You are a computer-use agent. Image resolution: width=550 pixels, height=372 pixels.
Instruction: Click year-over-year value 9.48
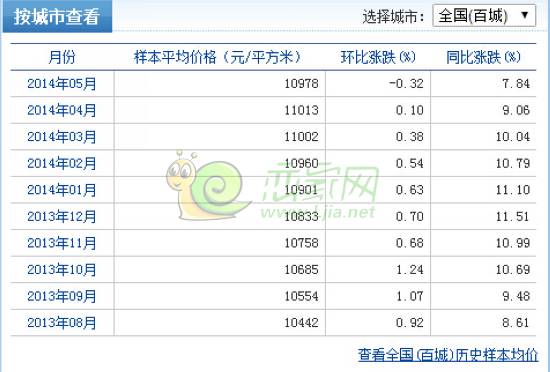pyautogui.click(x=516, y=296)
